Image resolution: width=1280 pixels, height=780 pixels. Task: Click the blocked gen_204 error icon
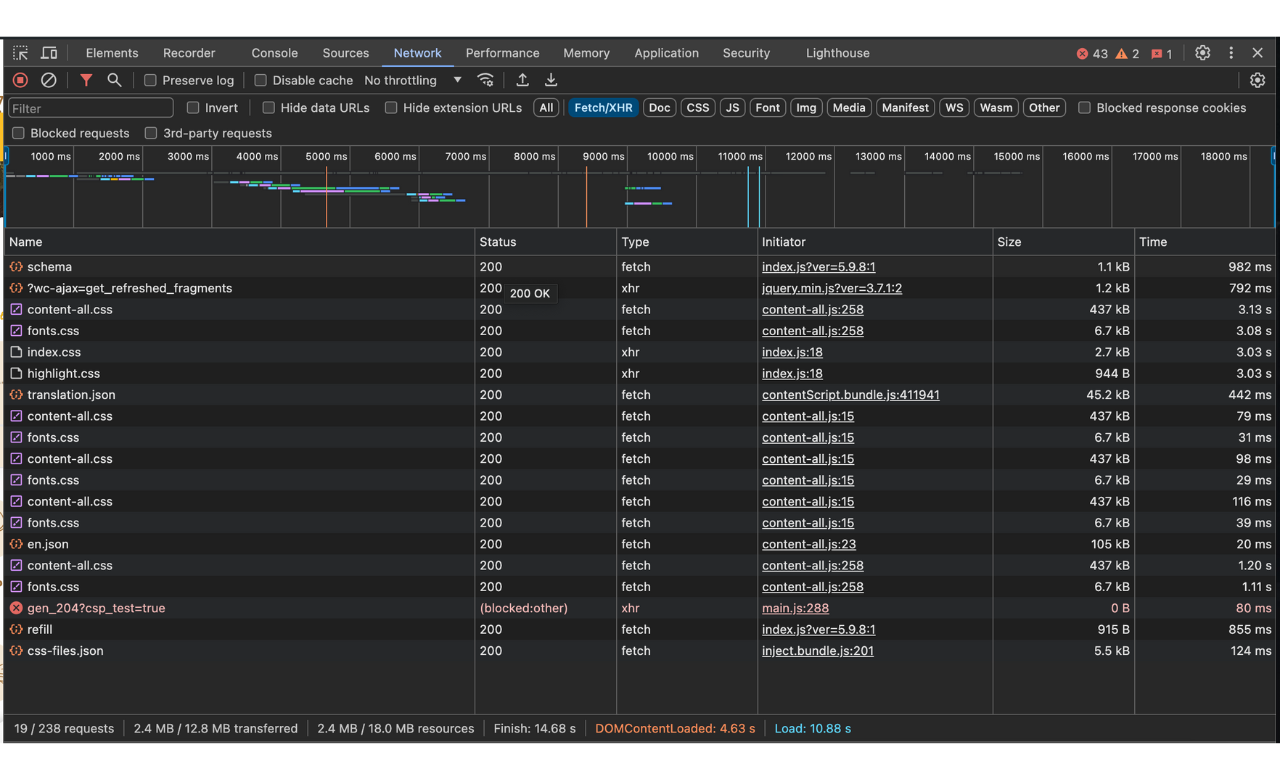[16, 608]
